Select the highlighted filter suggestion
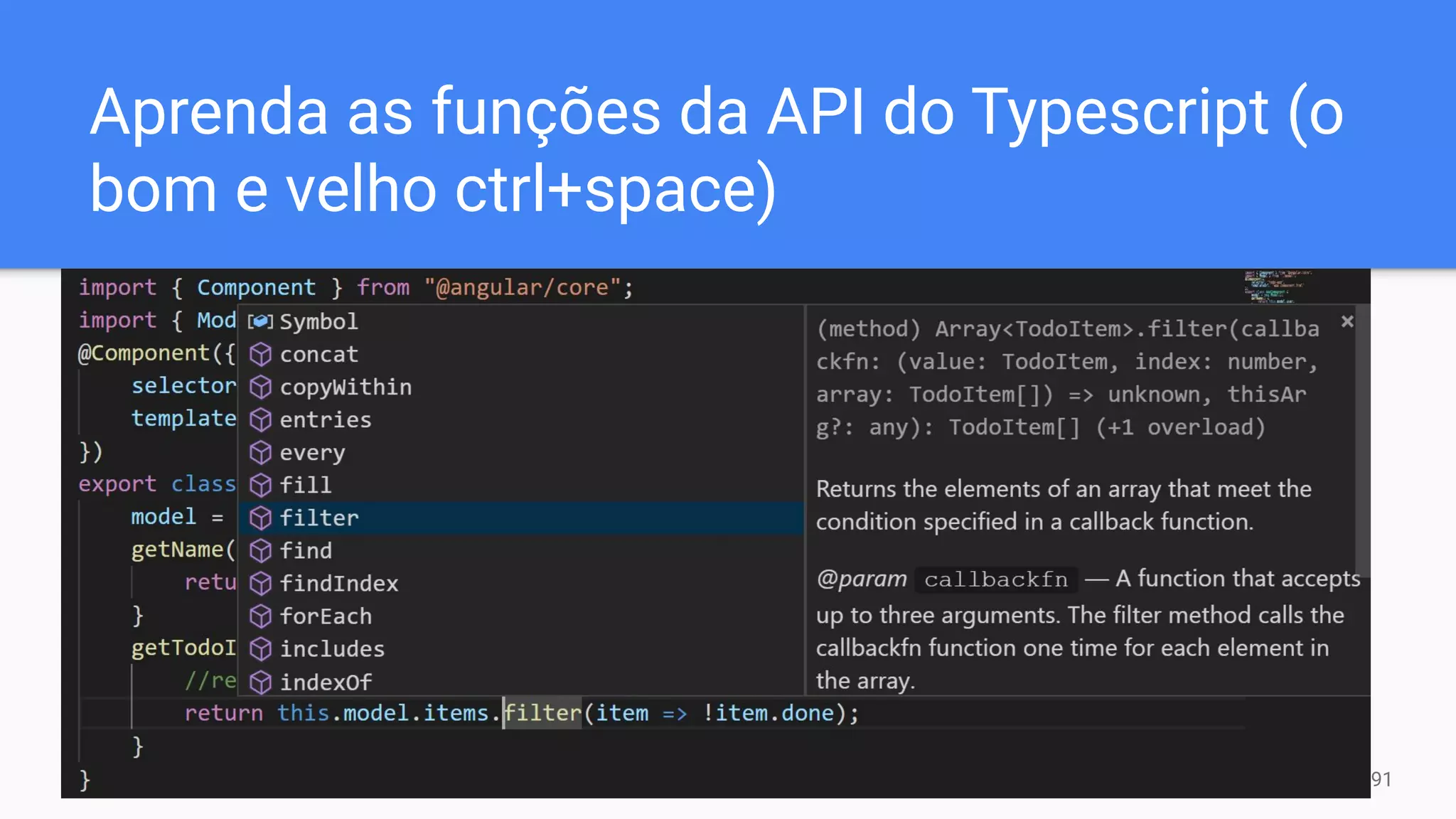 pos(521,518)
